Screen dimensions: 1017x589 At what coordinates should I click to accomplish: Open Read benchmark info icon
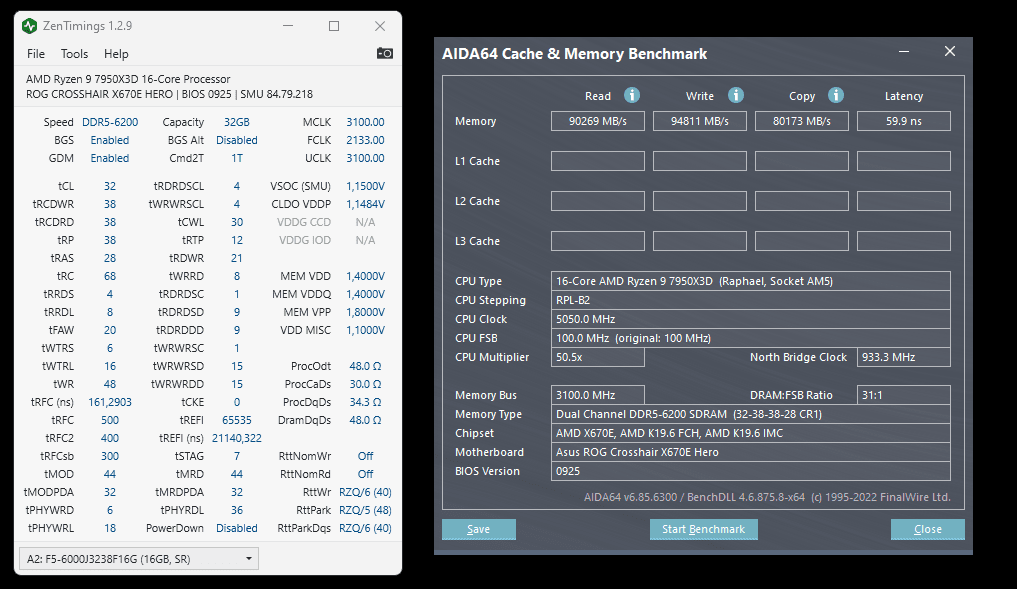tap(632, 95)
